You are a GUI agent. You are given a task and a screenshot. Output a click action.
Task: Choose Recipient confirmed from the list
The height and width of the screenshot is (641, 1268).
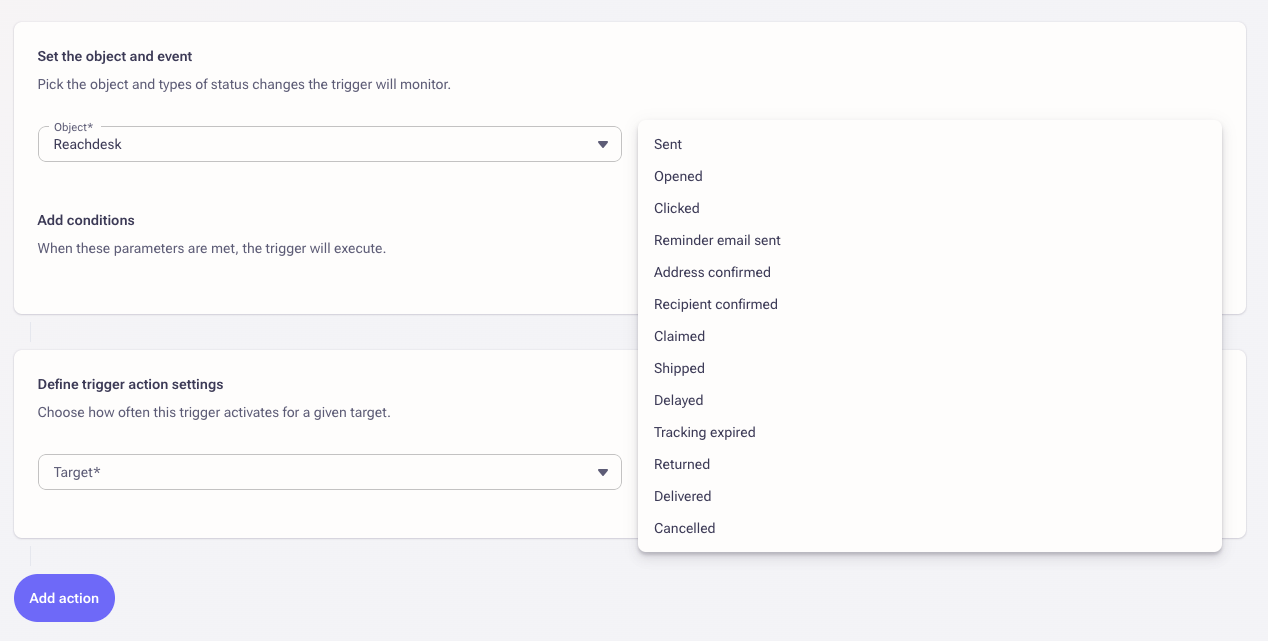pyautogui.click(x=715, y=304)
